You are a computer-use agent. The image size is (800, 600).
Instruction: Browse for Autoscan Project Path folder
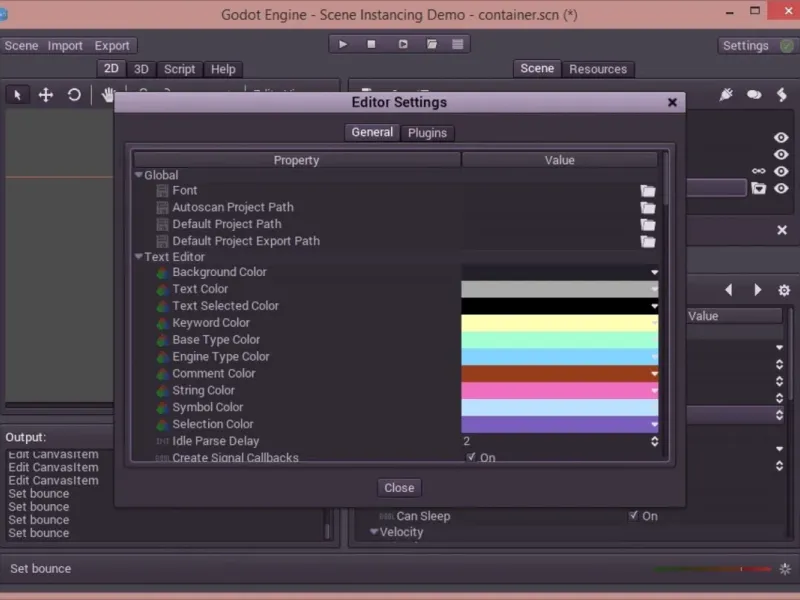point(648,208)
